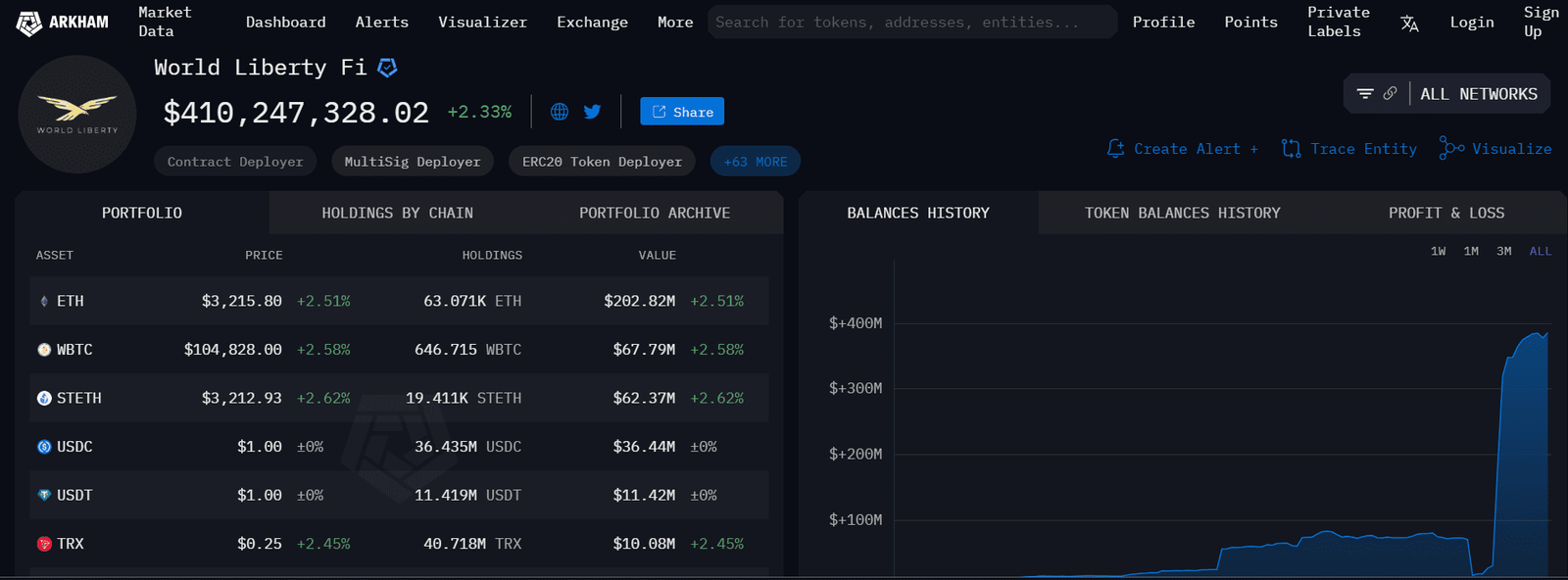Open the More navigation menu
This screenshot has height=580, width=1568.
[675, 23]
